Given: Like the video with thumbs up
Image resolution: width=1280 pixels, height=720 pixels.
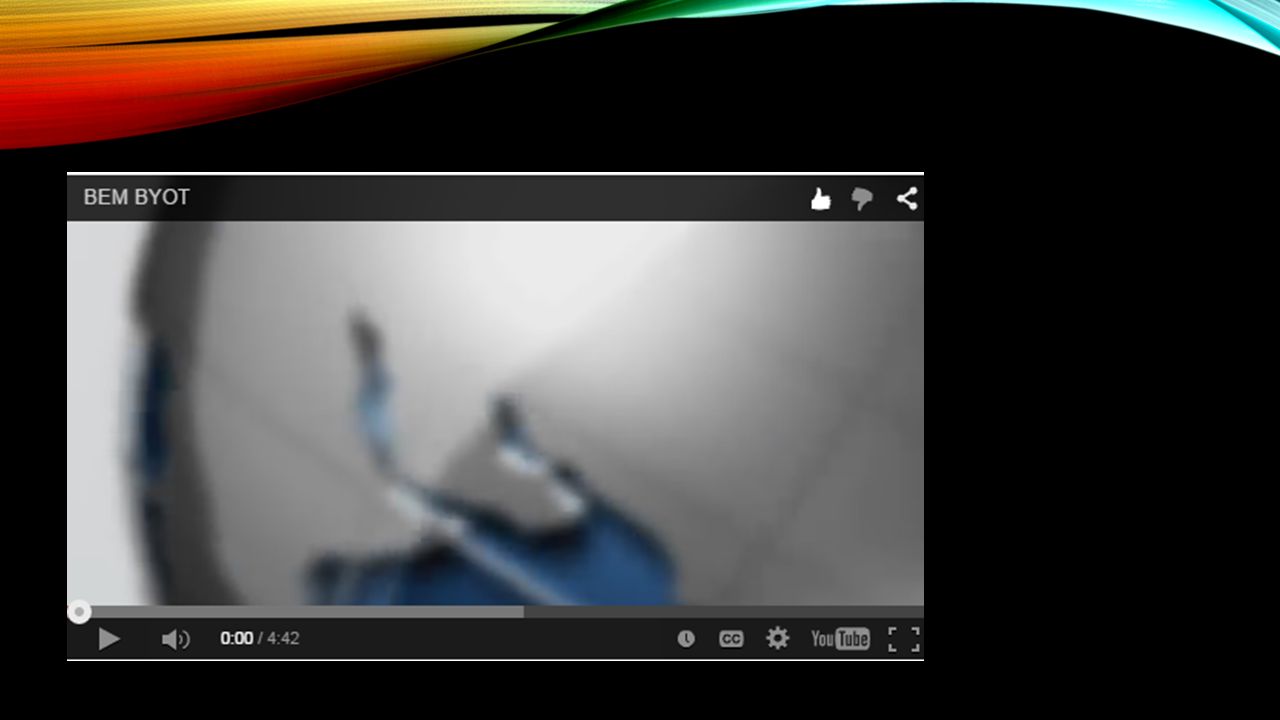Looking at the screenshot, I should point(820,199).
